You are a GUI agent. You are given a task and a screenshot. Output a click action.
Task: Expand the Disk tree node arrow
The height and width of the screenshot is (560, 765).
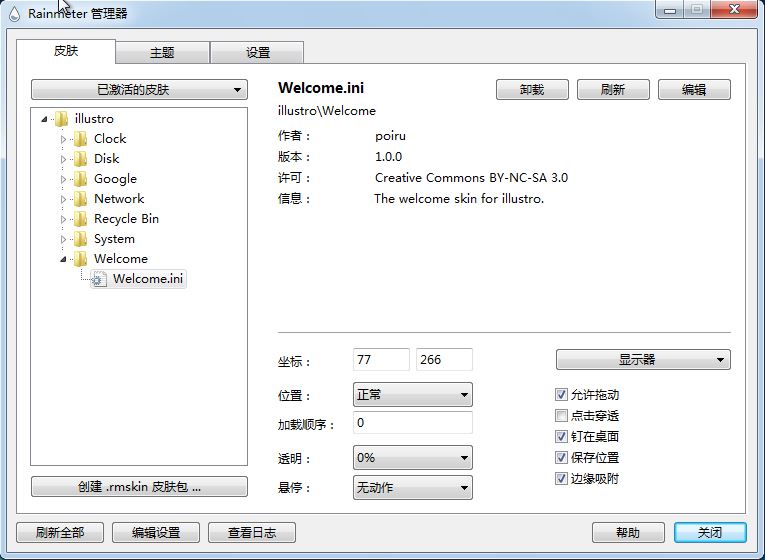63,159
